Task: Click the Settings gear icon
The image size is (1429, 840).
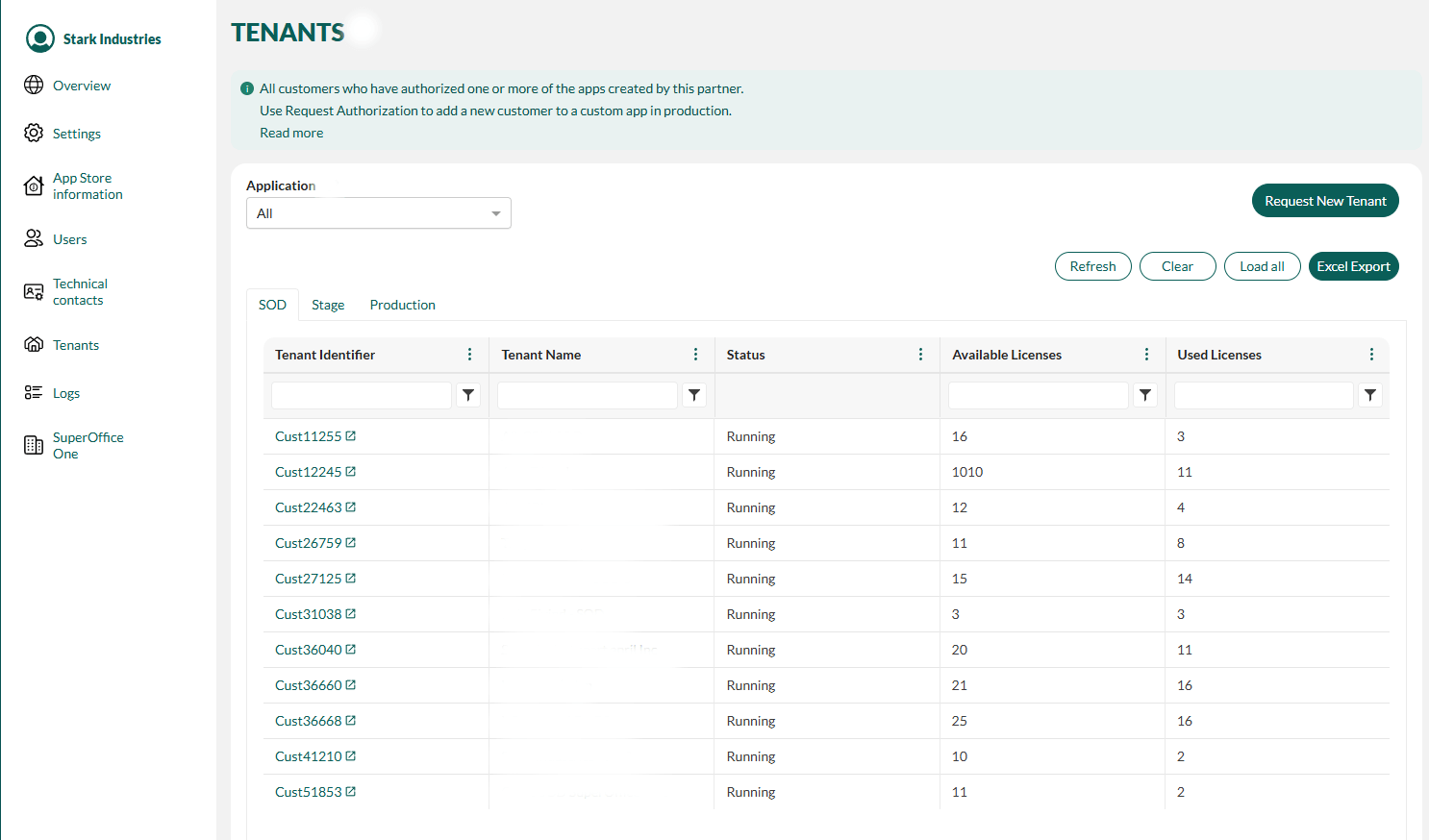Action: [34, 133]
